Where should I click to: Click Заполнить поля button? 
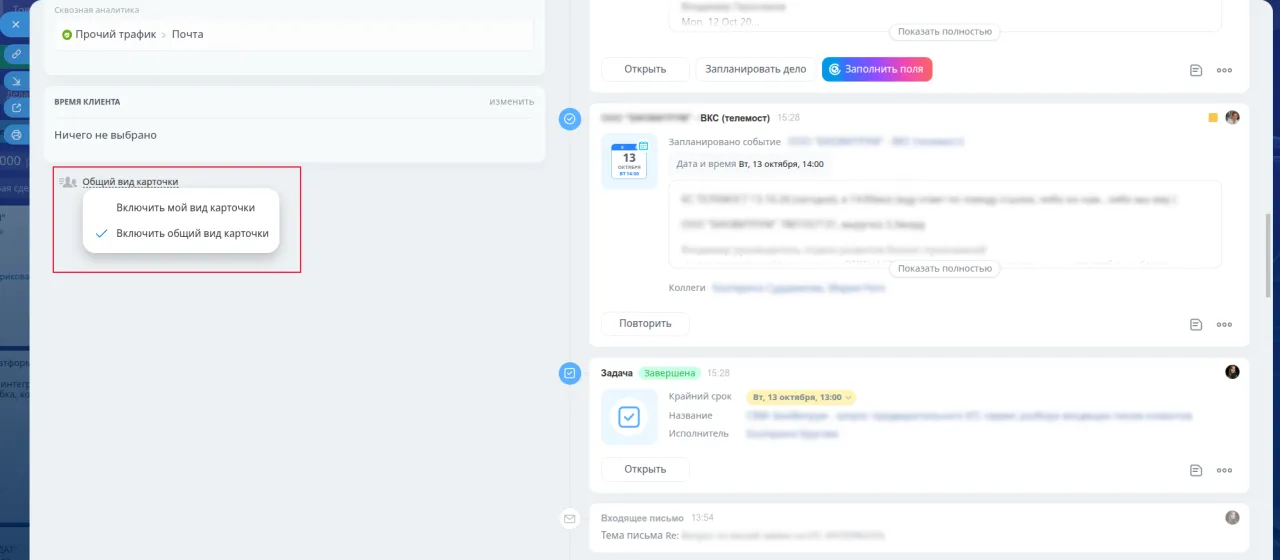click(877, 69)
